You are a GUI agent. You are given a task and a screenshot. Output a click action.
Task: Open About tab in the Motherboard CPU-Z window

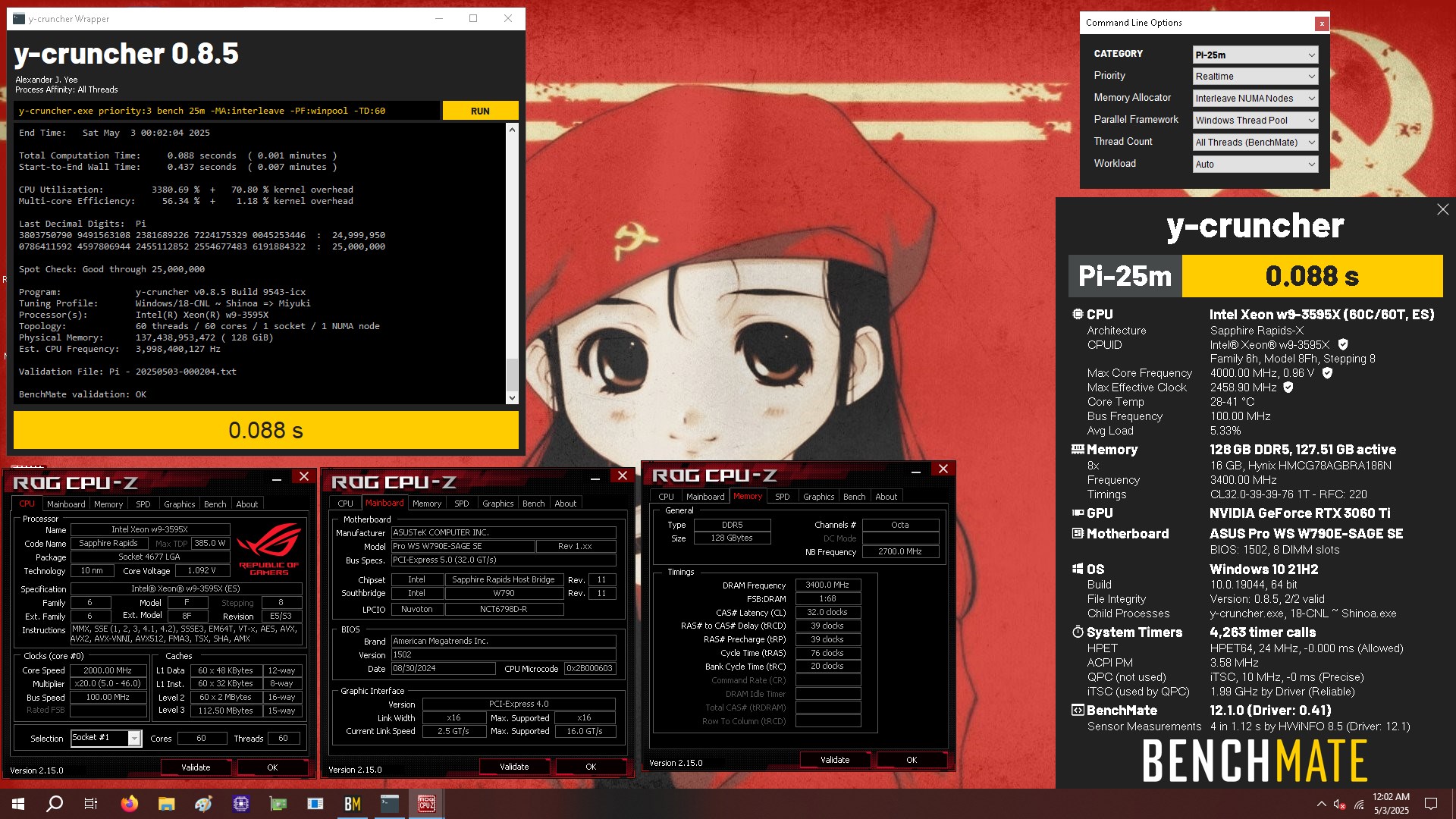point(566,504)
